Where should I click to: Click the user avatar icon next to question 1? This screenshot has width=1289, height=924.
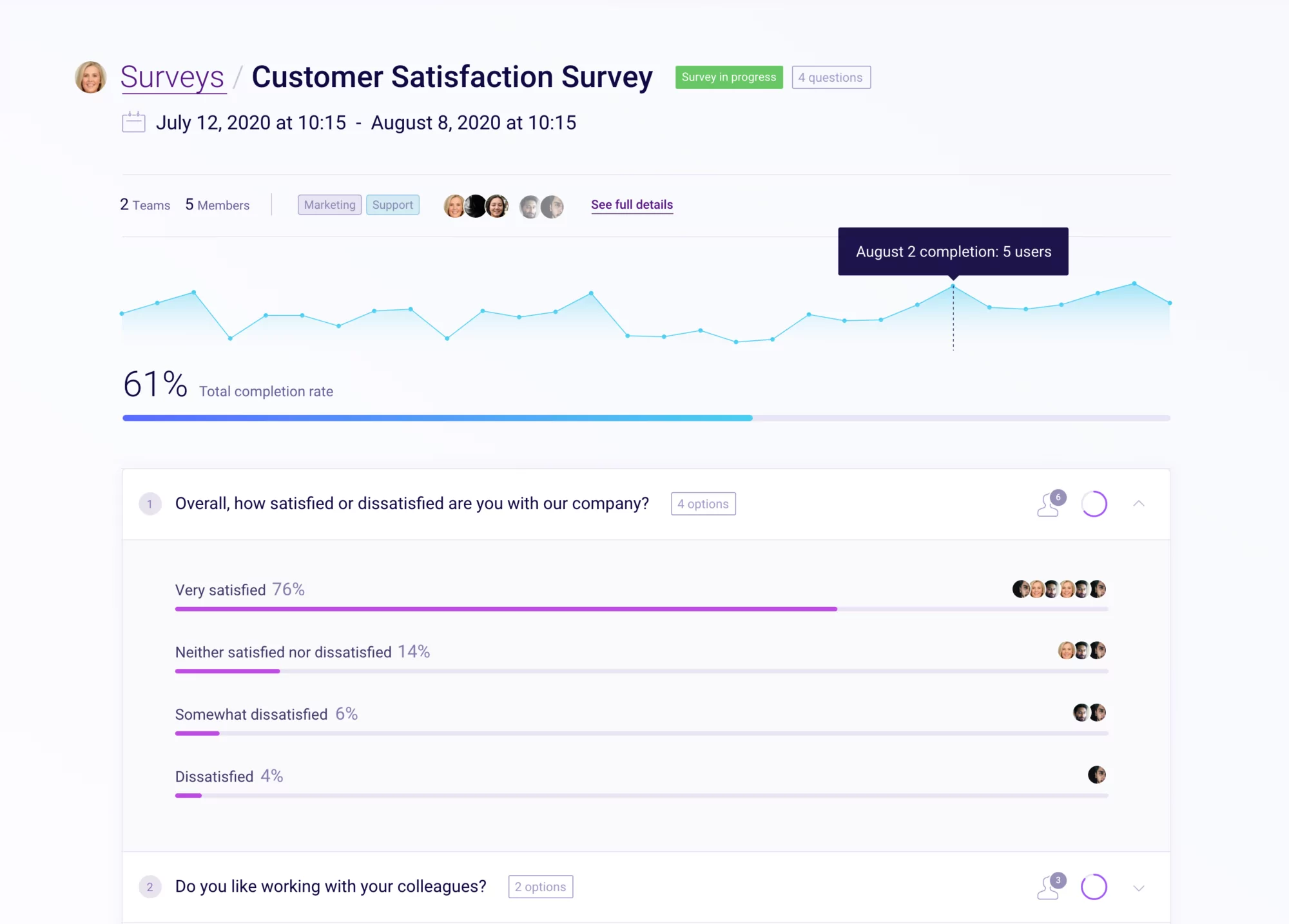click(1049, 504)
